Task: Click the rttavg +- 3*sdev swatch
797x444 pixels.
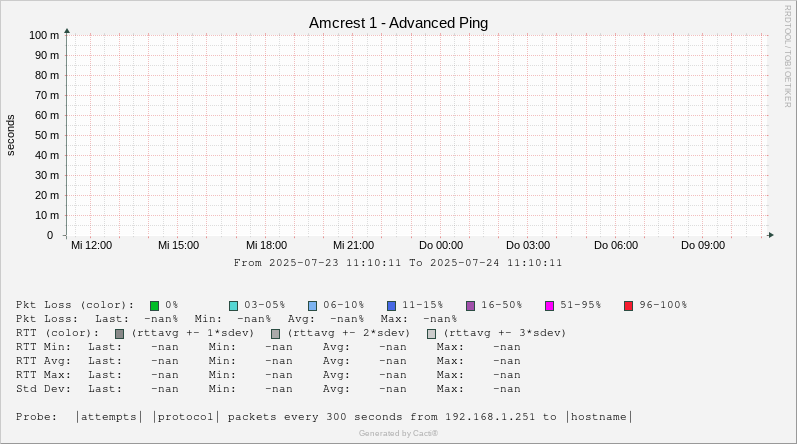Action: click(x=432, y=333)
